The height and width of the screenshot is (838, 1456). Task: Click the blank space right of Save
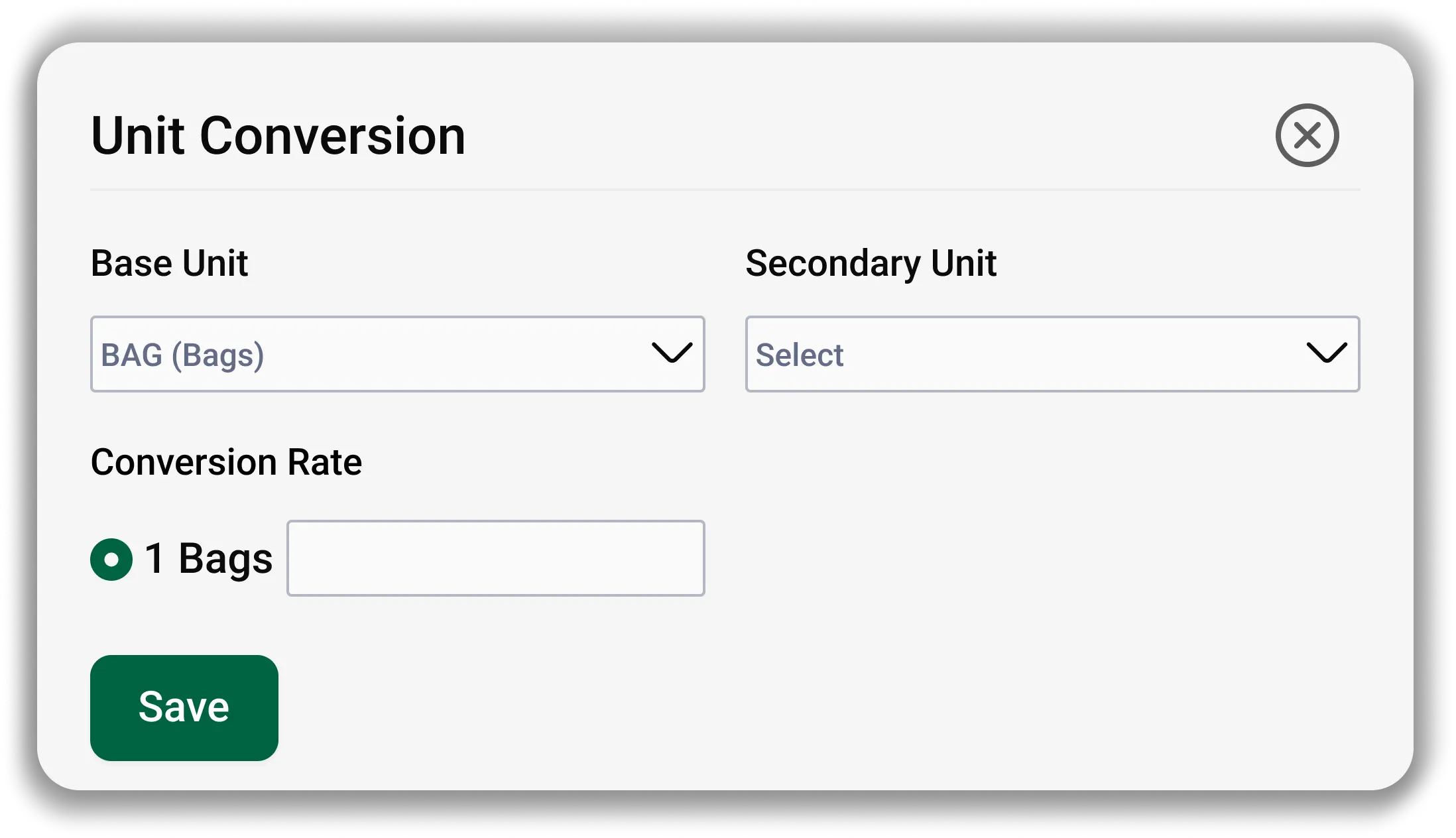pos(796,708)
